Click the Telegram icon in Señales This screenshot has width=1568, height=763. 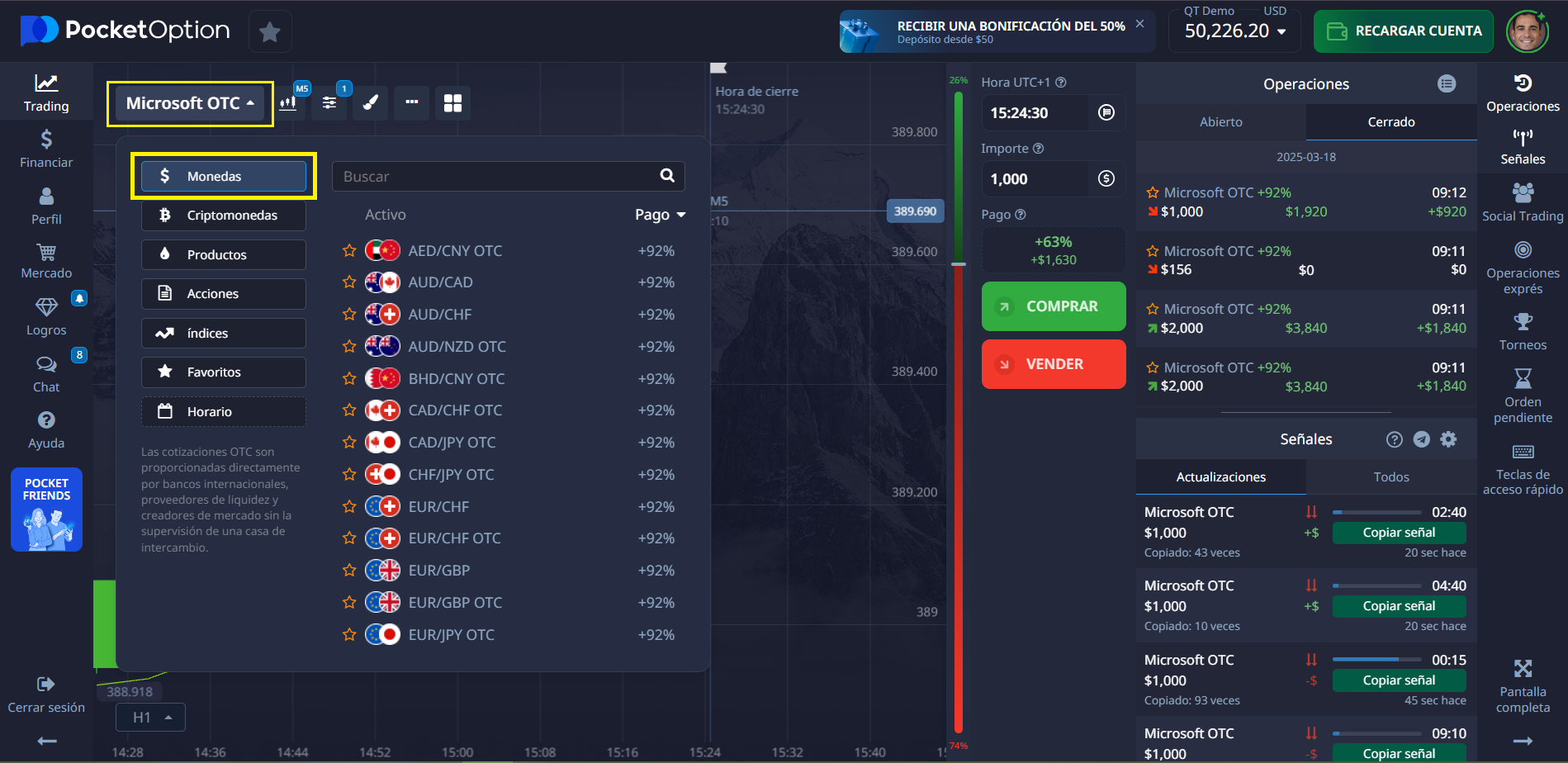[1421, 439]
